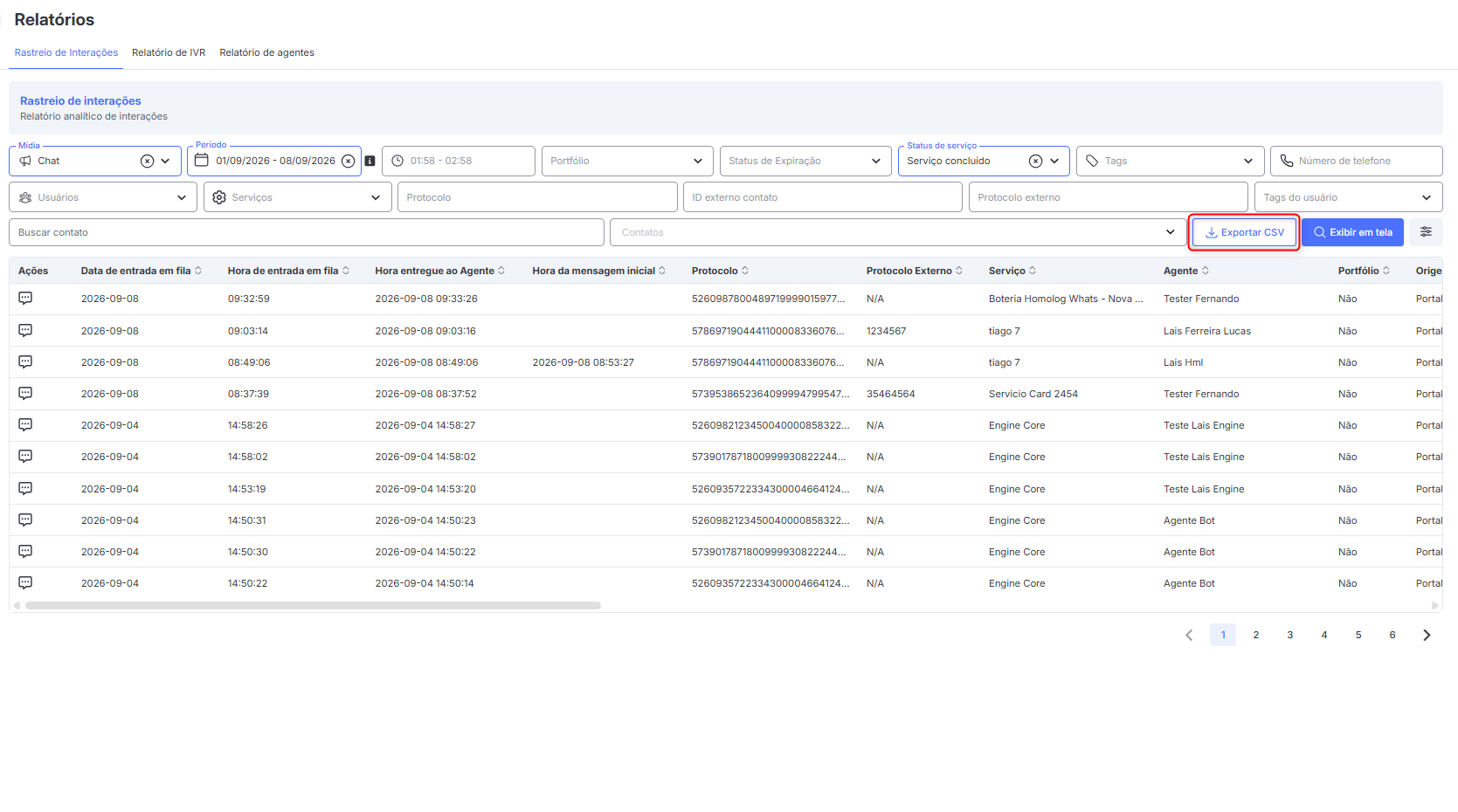Open chat icon for row 08:49:06
The image size is (1458, 812).
25,361
